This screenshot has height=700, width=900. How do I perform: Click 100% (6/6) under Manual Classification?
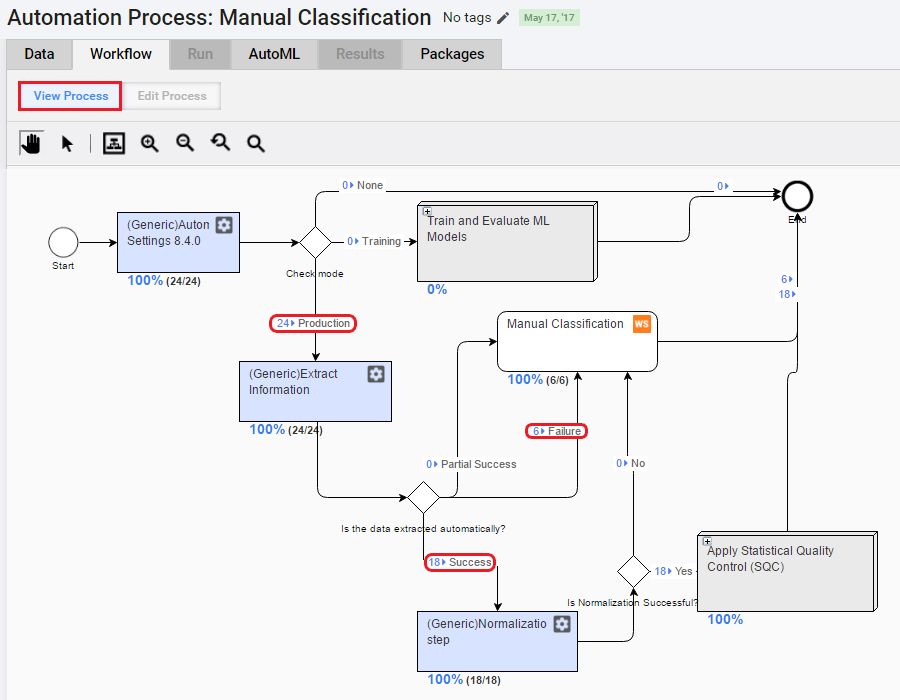(538, 380)
